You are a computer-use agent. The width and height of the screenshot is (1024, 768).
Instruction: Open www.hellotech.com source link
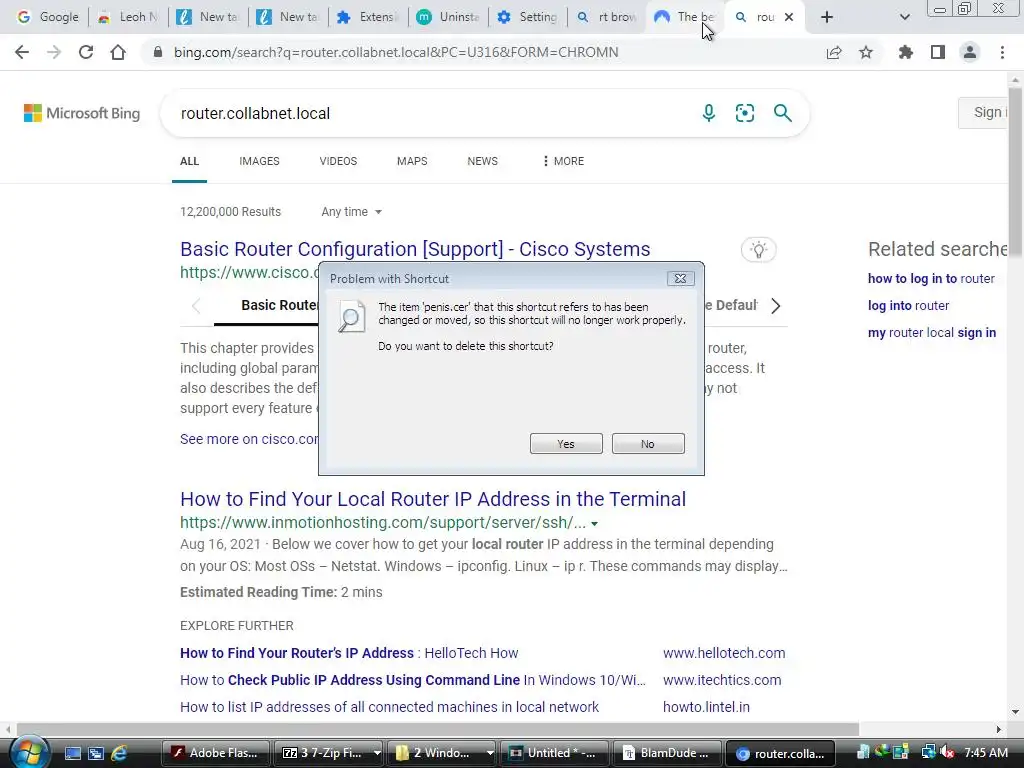tap(724, 653)
